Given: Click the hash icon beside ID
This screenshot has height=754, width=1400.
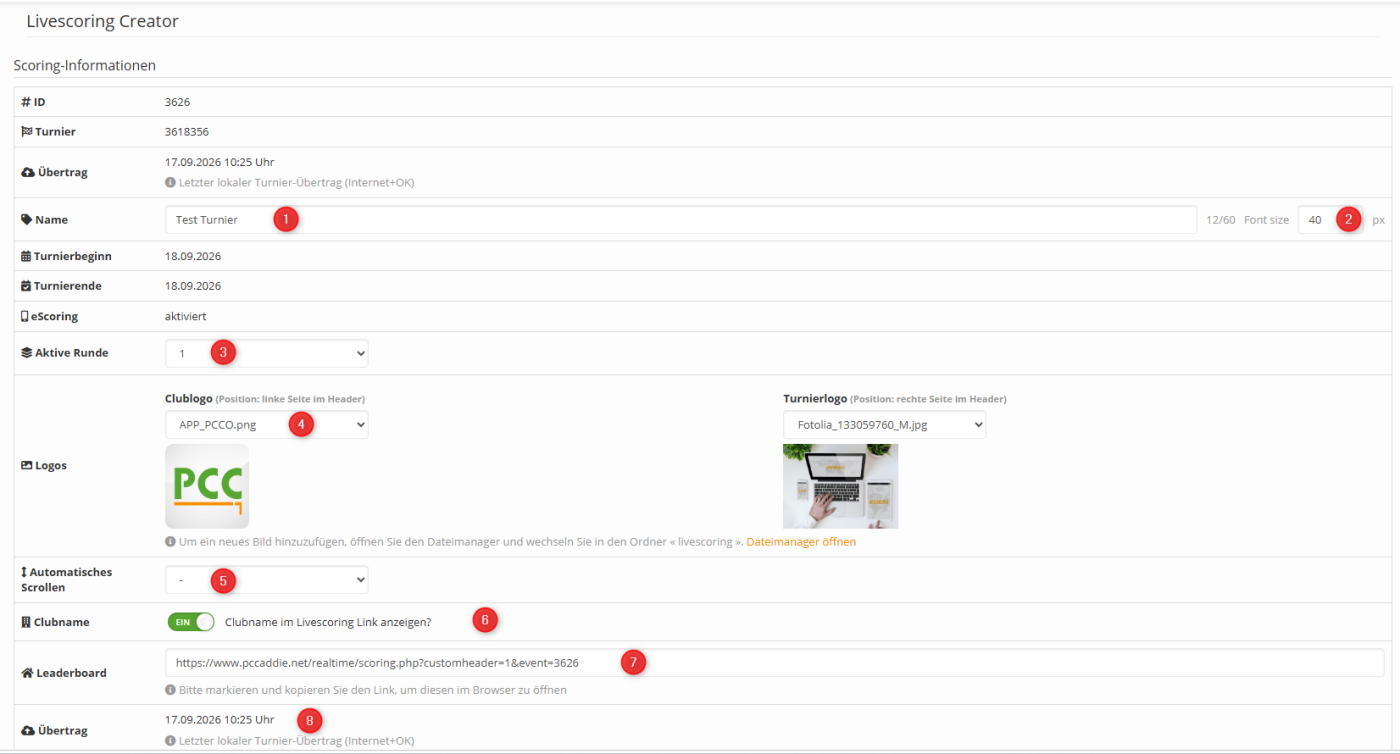Looking at the screenshot, I should tap(26, 102).
